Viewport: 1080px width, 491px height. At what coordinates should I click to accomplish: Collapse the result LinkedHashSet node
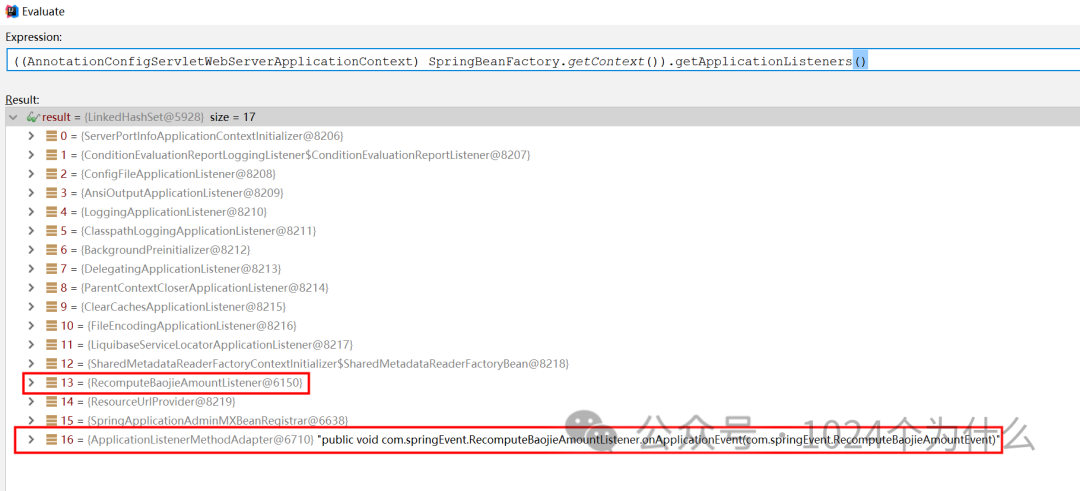click(13, 117)
